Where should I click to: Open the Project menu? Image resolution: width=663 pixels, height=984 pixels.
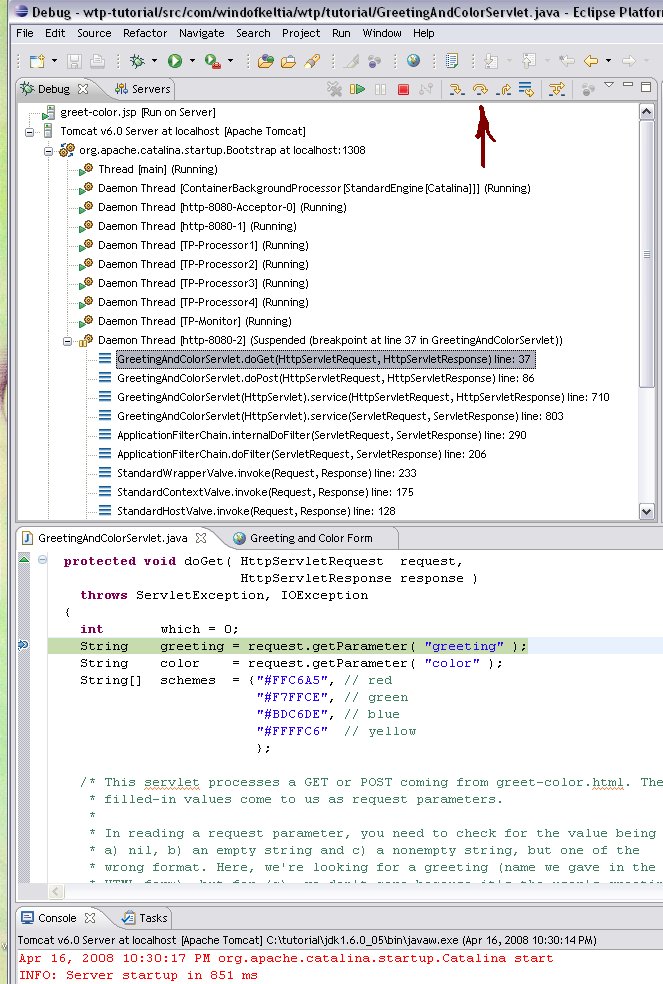coord(301,33)
